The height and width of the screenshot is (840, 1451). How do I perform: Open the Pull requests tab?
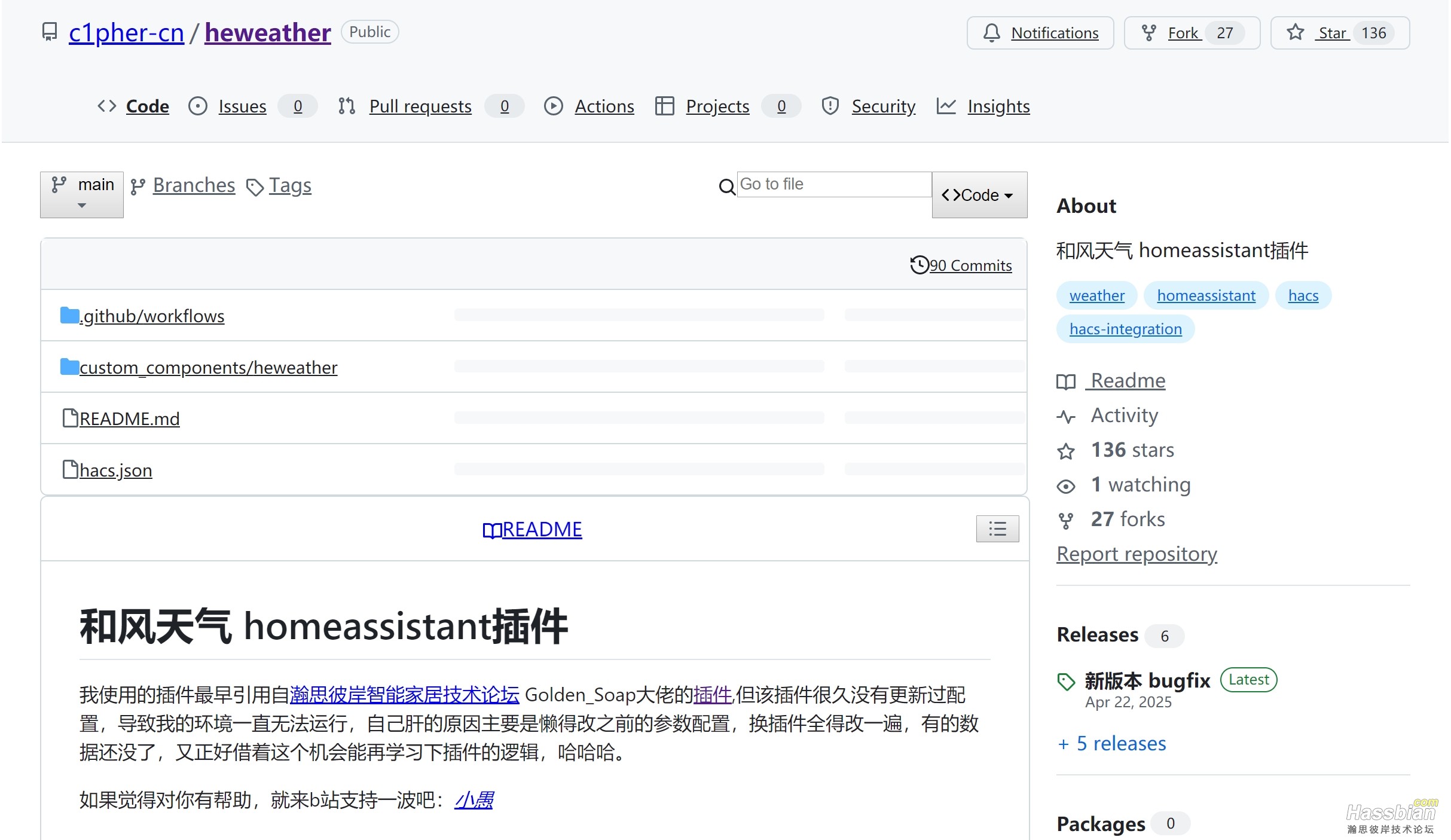[420, 106]
